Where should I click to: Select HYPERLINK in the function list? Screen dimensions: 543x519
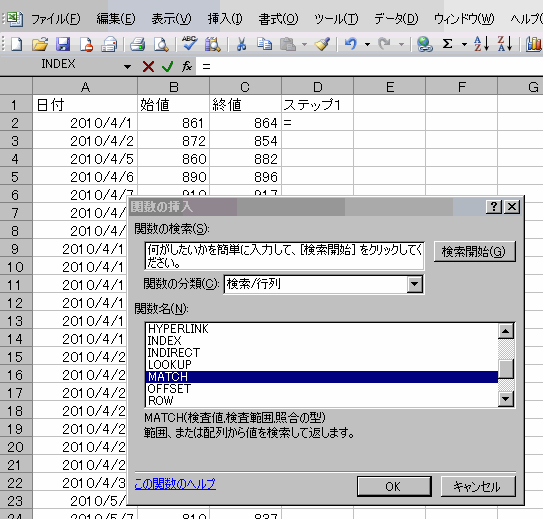[x=322, y=329]
